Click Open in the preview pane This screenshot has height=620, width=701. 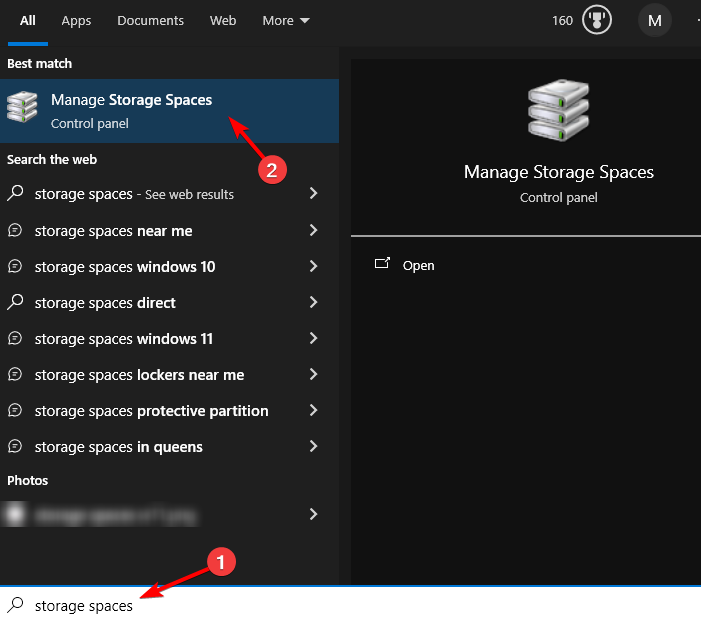tap(418, 266)
